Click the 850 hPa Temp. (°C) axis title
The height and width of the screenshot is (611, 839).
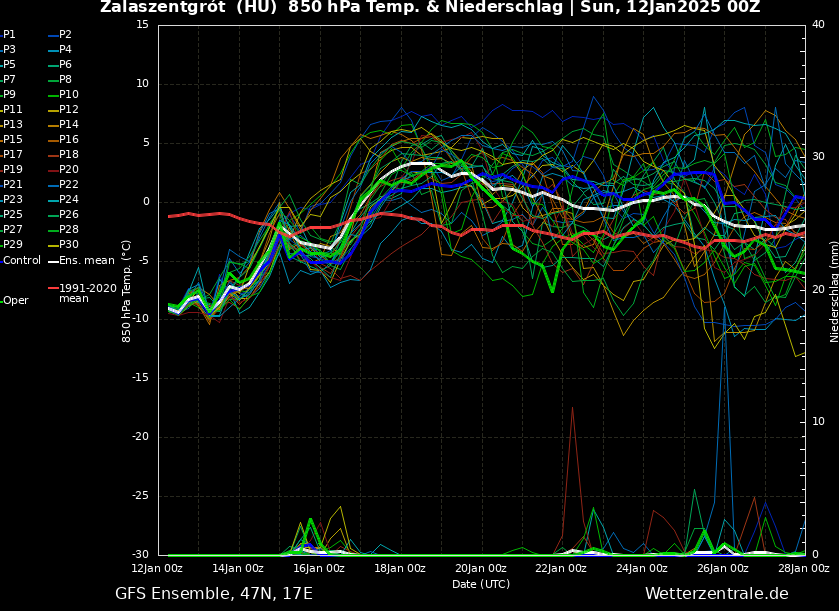click(127, 290)
